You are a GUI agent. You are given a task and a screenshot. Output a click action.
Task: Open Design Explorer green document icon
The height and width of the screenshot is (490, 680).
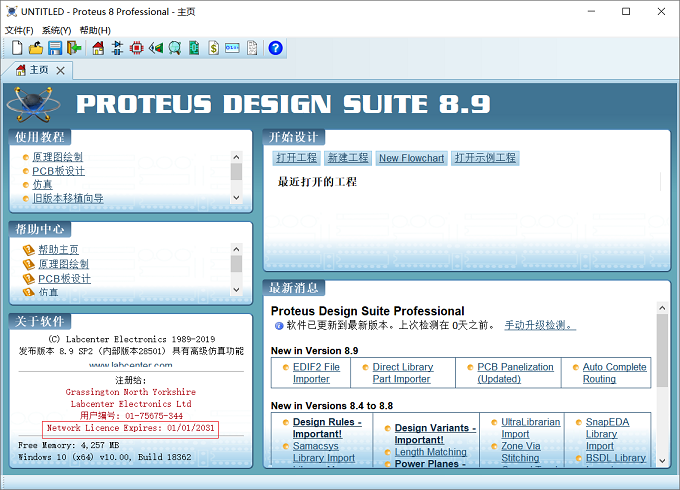pyautogui.click(x=194, y=48)
